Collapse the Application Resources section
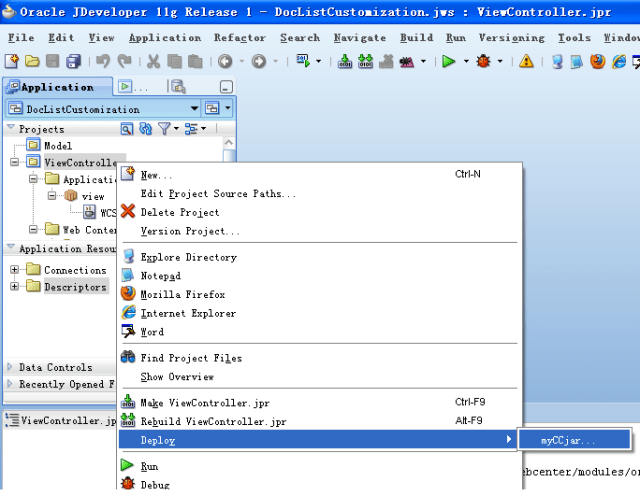This screenshot has height=496, width=640. point(10,248)
